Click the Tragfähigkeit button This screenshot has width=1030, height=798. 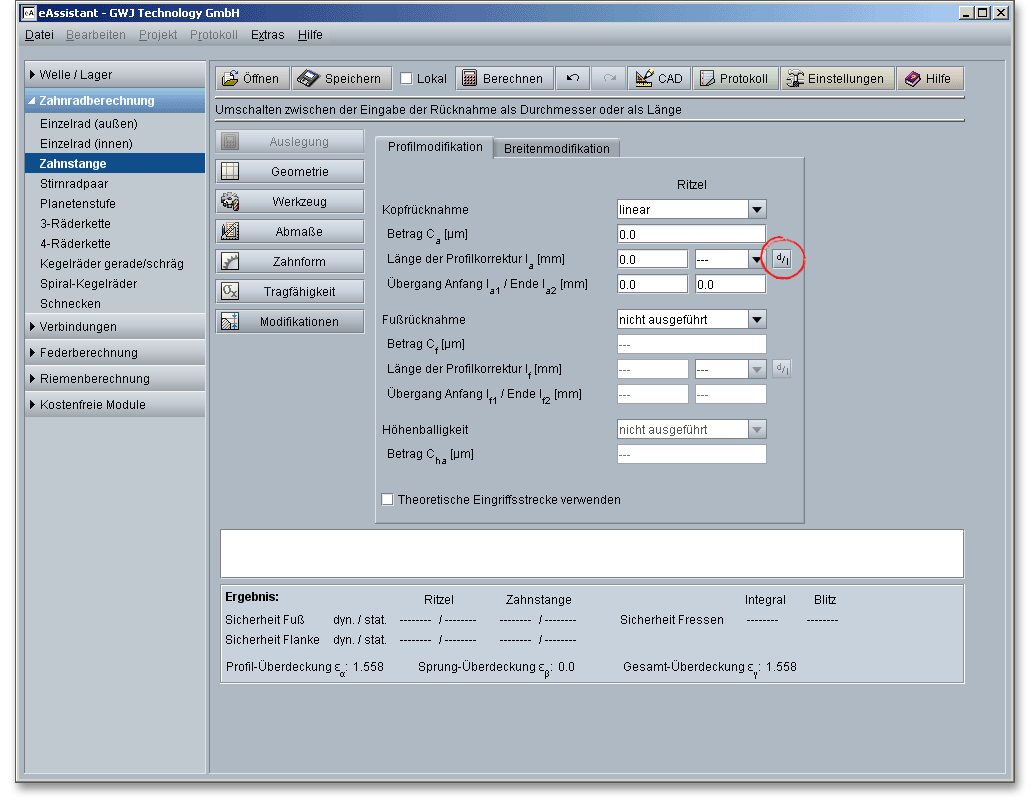click(290, 292)
